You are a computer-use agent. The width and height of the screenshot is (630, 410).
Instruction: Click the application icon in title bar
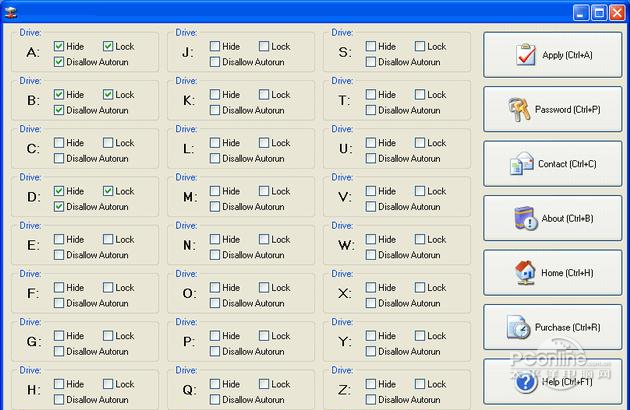(11, 12)
